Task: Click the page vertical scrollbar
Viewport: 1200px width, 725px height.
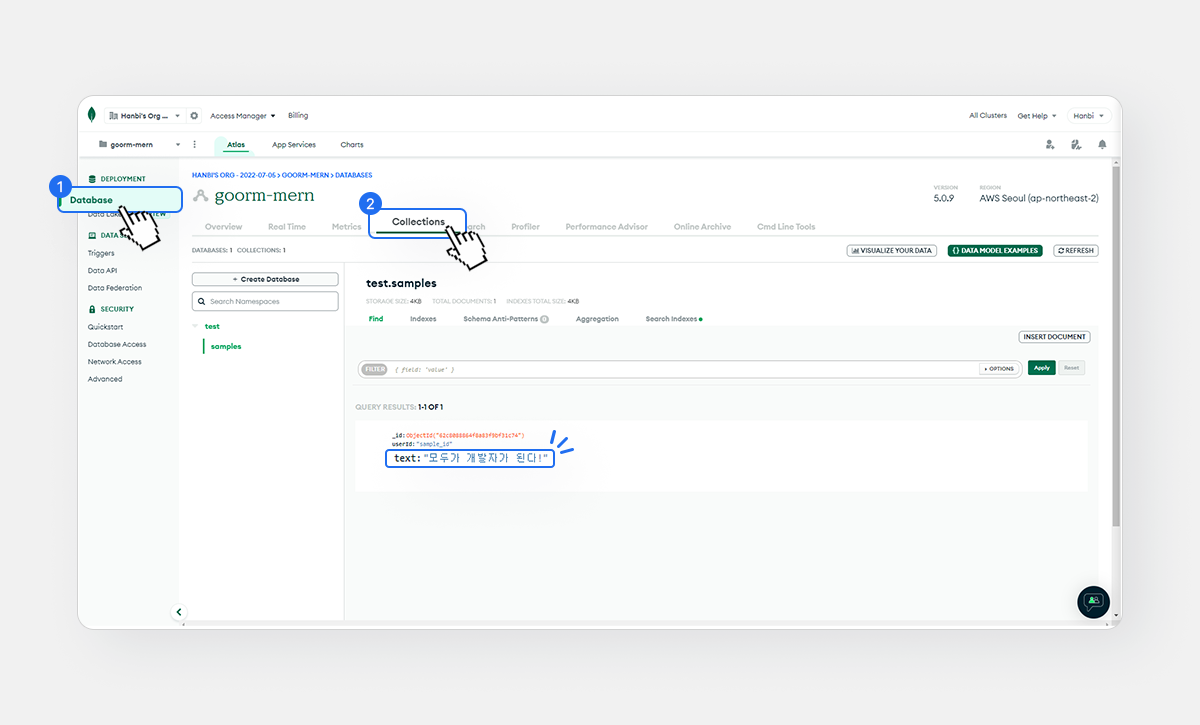Action: [x=1115, y=345]
